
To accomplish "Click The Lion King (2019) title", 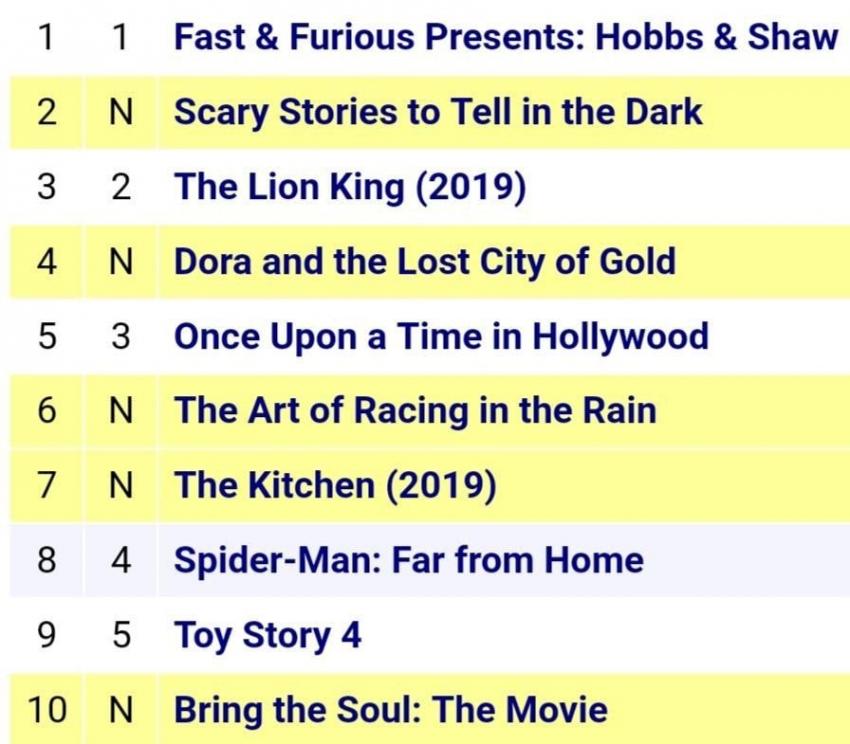I will tap(350, 187).
